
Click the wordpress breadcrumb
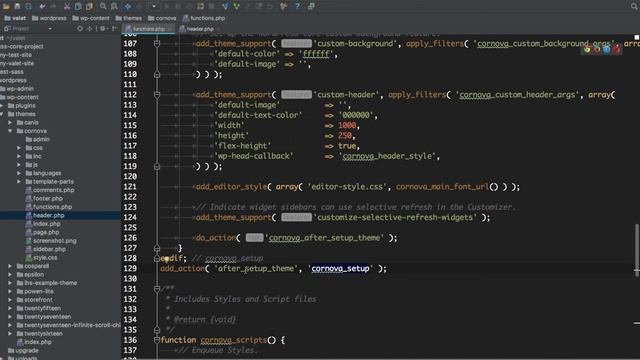click(49, 18)
